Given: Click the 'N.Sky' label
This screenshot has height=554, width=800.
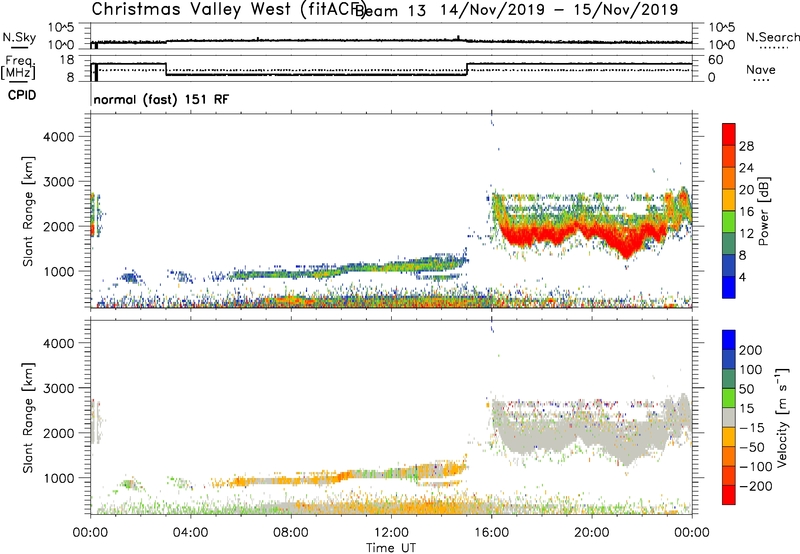Looking at the screenshot, I should click(19, 37).
